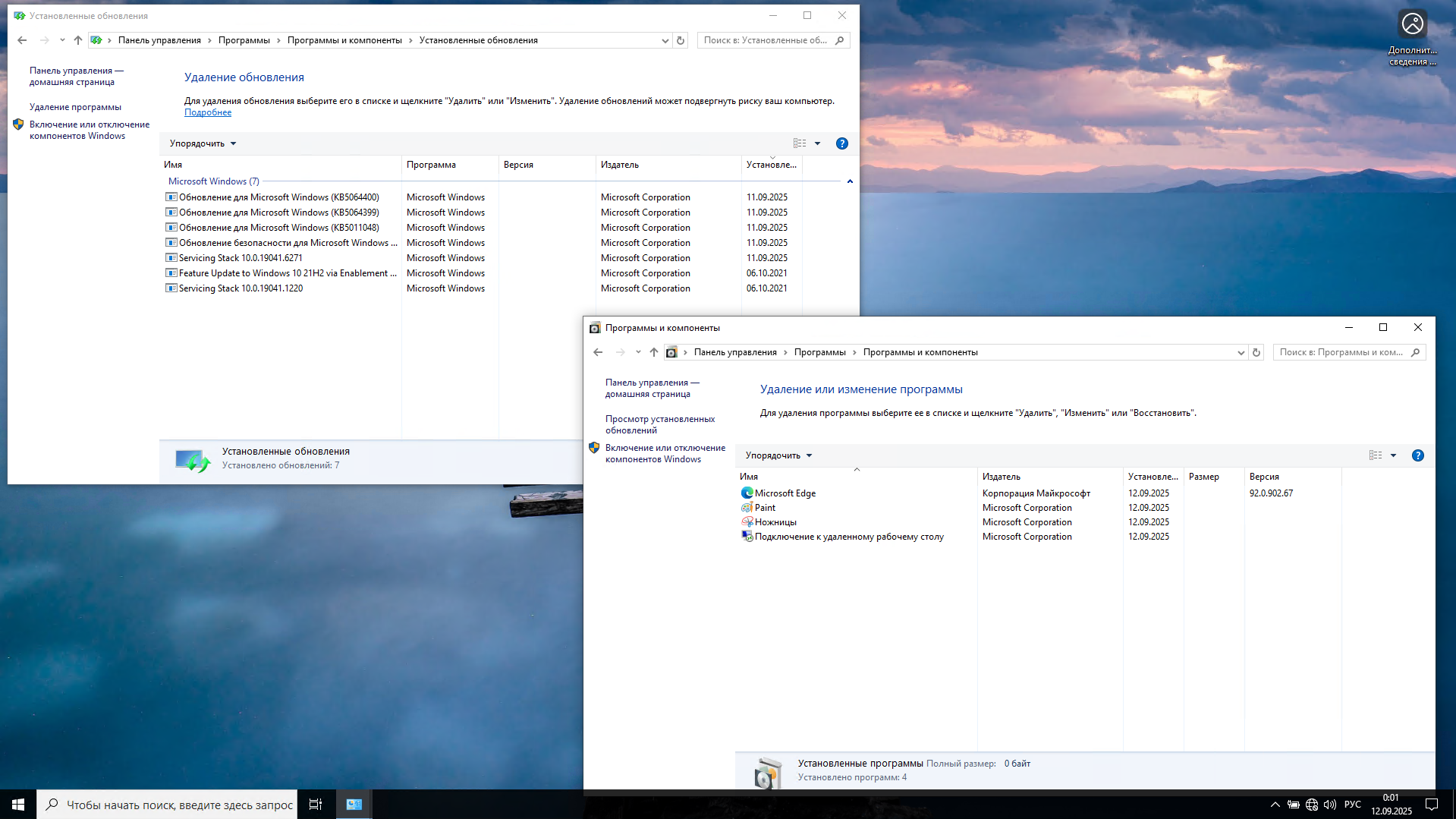Viewport: 1456px width, 819px height.
Task: Open Упорядочить menu in Installed Updates window
Action: pos(203,143)
